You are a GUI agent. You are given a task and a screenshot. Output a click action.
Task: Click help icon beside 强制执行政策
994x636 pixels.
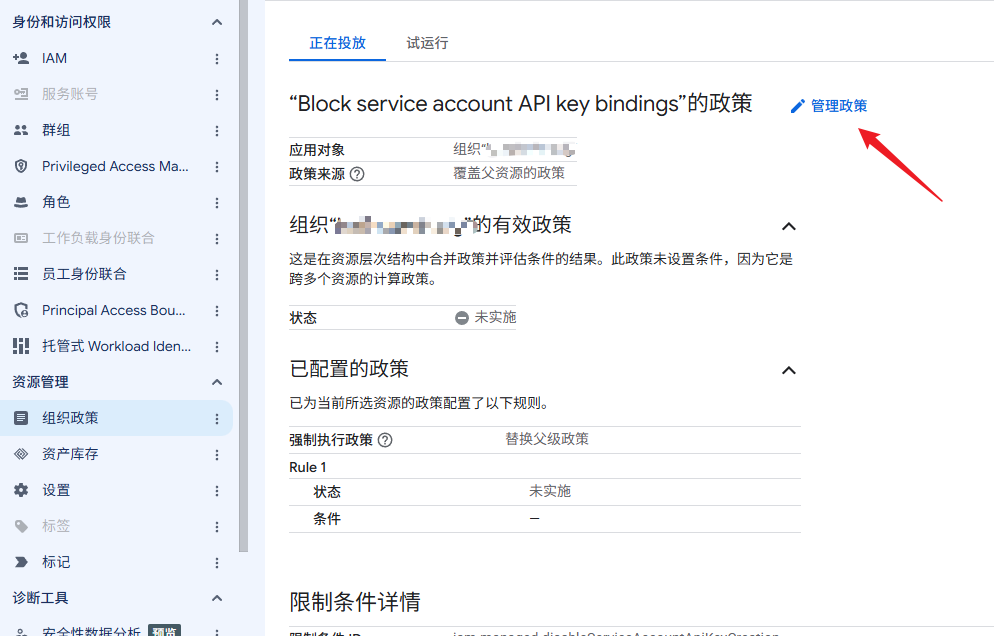[385, 440]
